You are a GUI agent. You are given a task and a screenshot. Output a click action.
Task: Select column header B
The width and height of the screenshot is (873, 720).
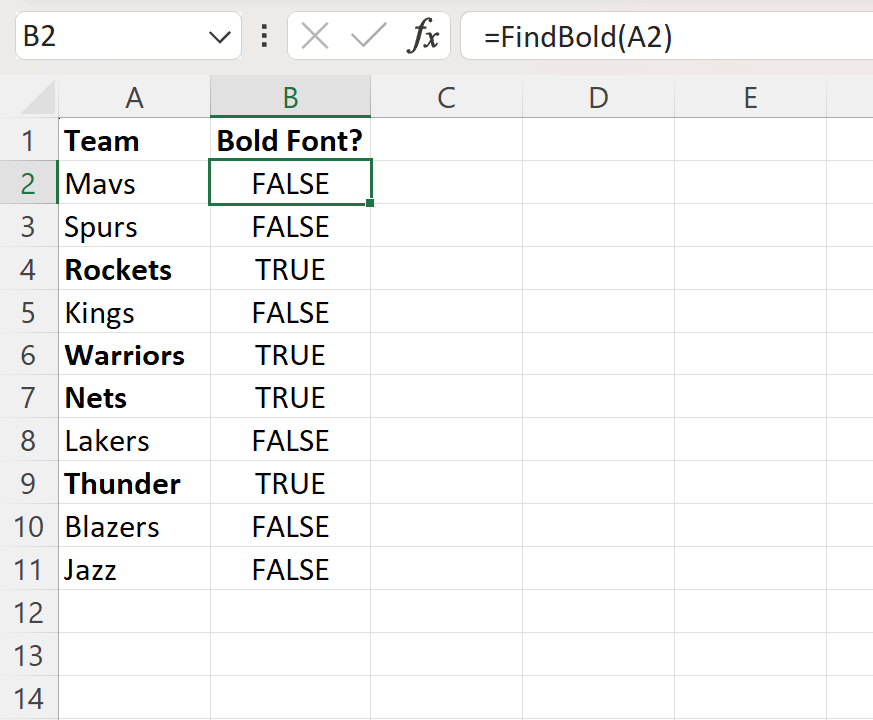(290, 97)
